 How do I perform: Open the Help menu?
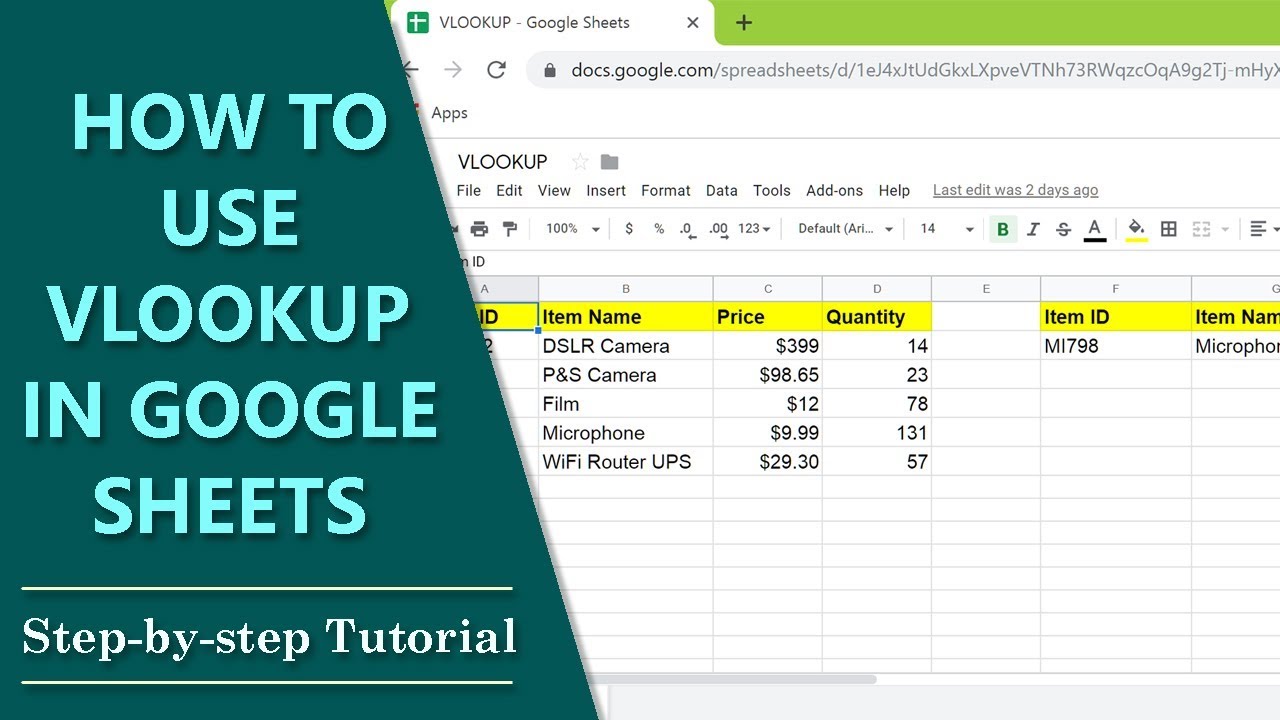coord(894,190)
